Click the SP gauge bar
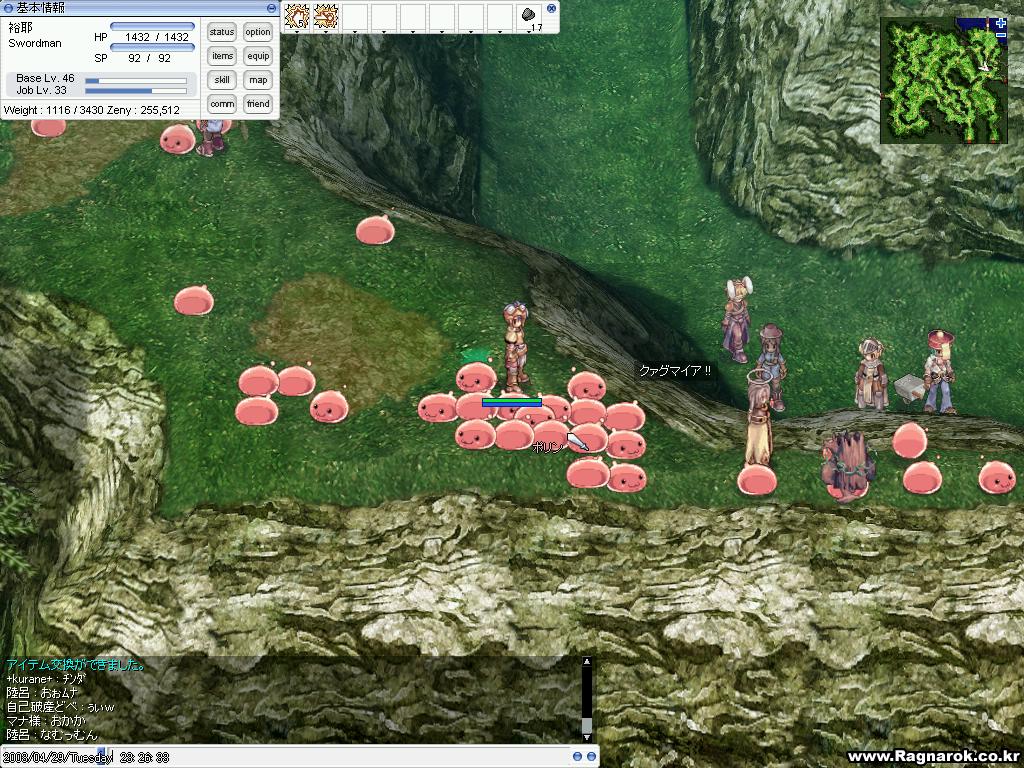1024x768 pixels. click(152, 47)
